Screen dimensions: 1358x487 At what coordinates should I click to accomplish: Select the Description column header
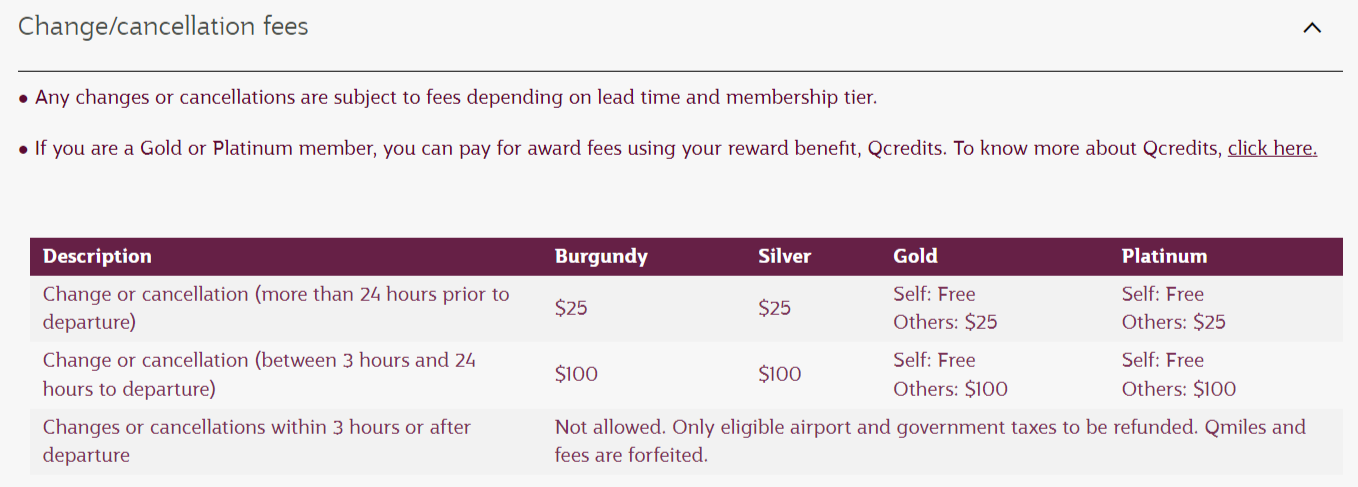click(97, 256)
